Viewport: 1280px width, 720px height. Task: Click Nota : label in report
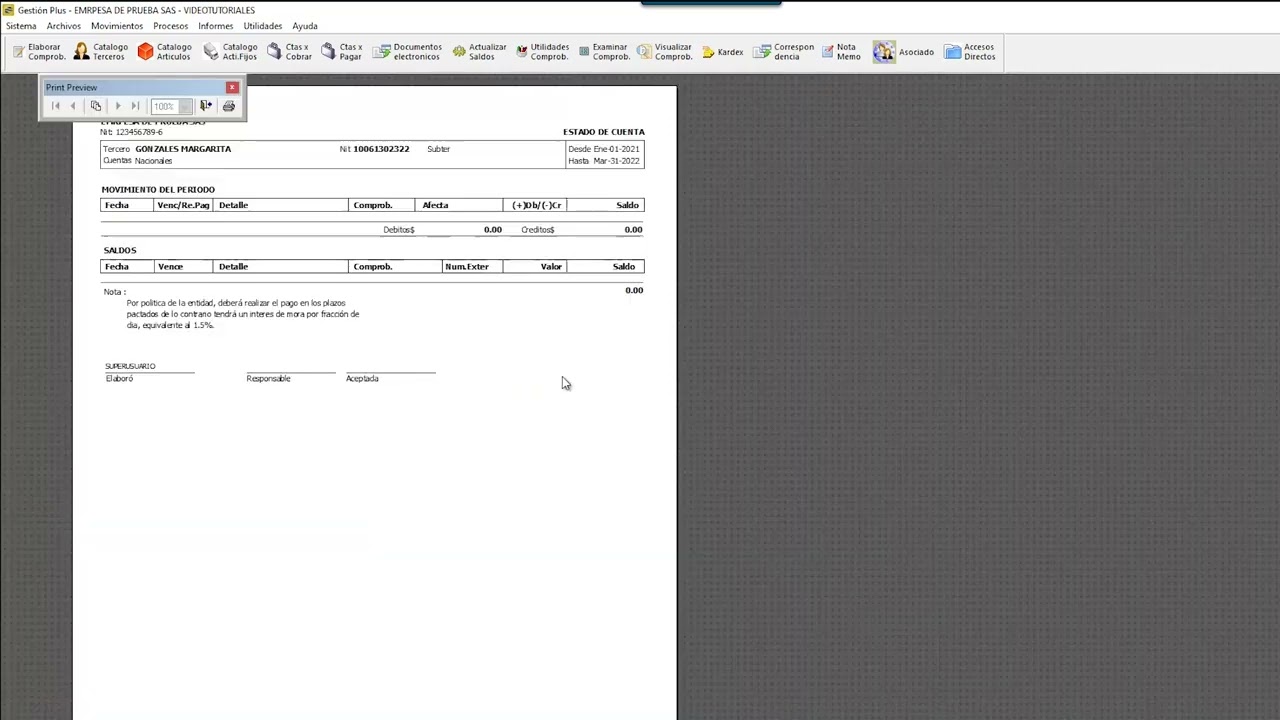pyautogui.click(x=115, y=292)
